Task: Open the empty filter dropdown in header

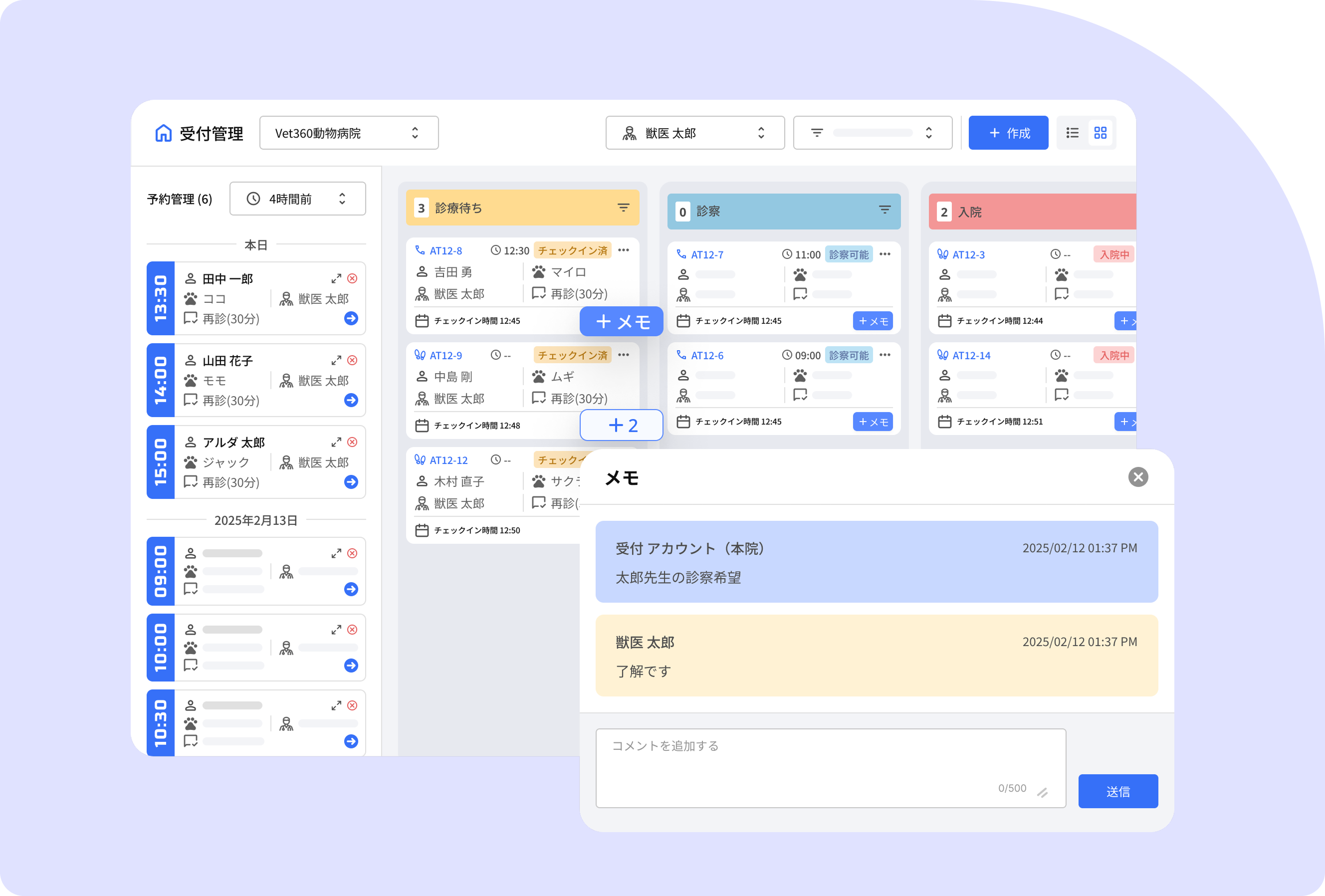Action: [873, 133]
